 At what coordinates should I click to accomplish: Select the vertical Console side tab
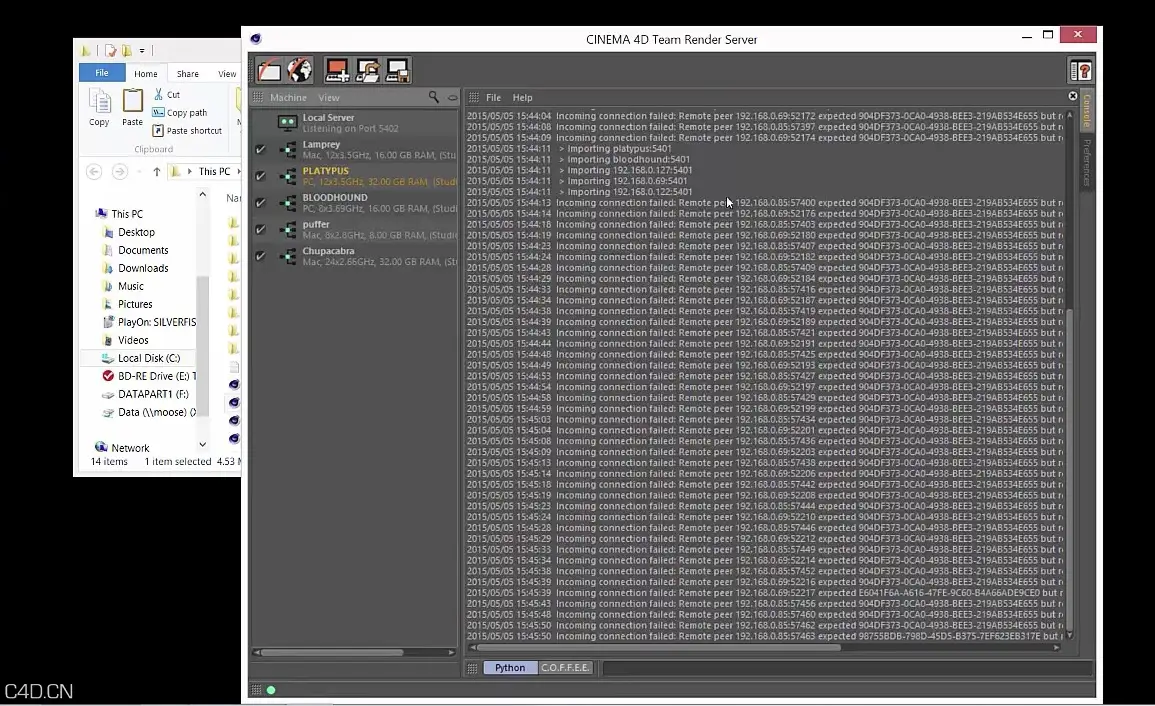pyautogui.click(x=1086, y=111)
